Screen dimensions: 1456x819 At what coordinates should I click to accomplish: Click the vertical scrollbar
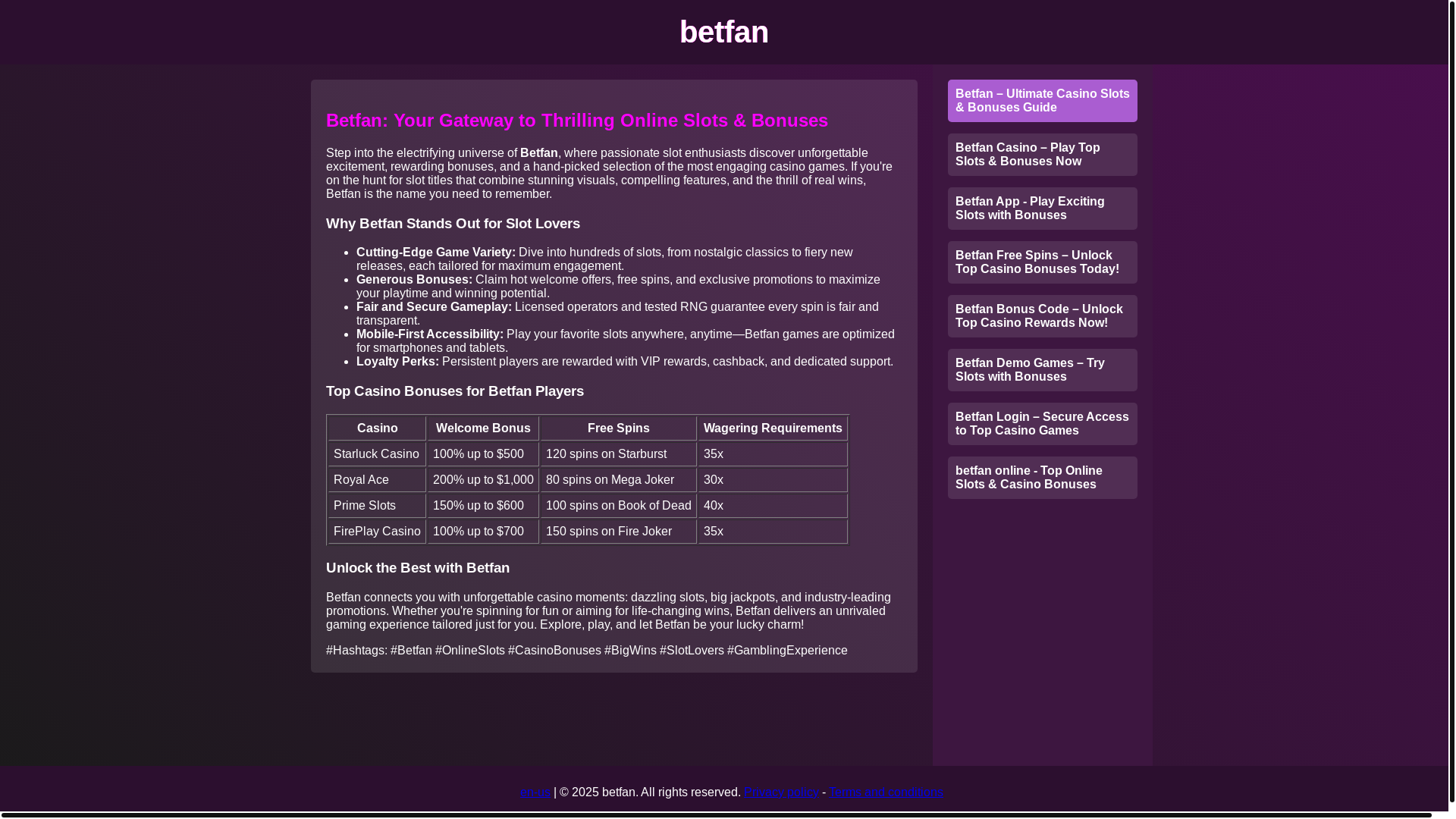(1451, 402)
